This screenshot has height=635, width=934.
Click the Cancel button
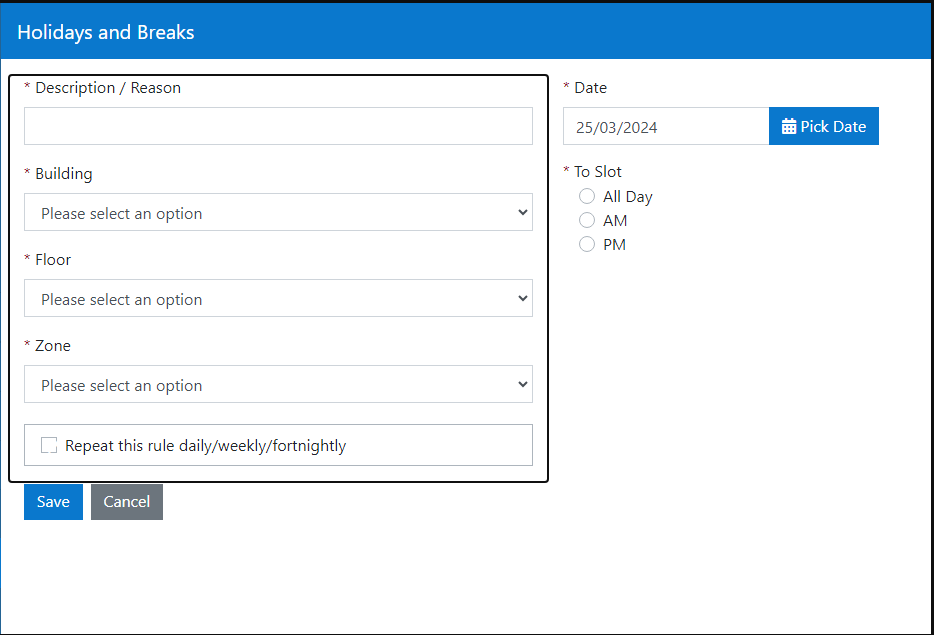127,502
